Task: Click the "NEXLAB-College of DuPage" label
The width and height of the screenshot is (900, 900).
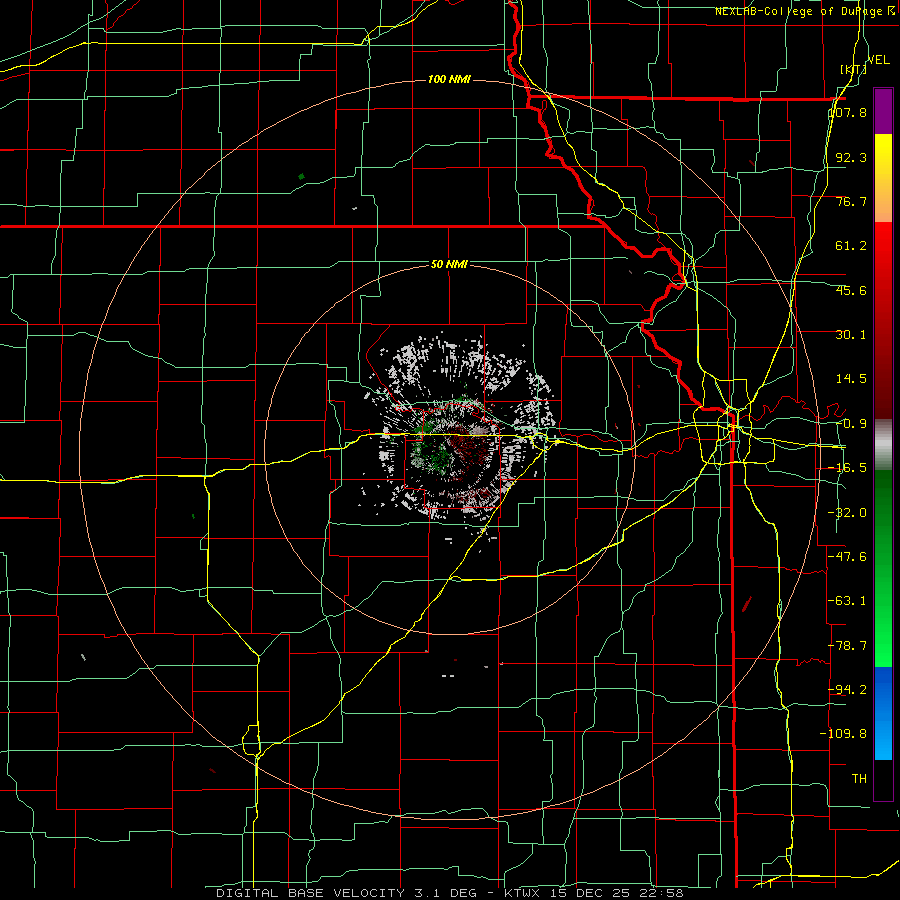Action: (798, 11)
